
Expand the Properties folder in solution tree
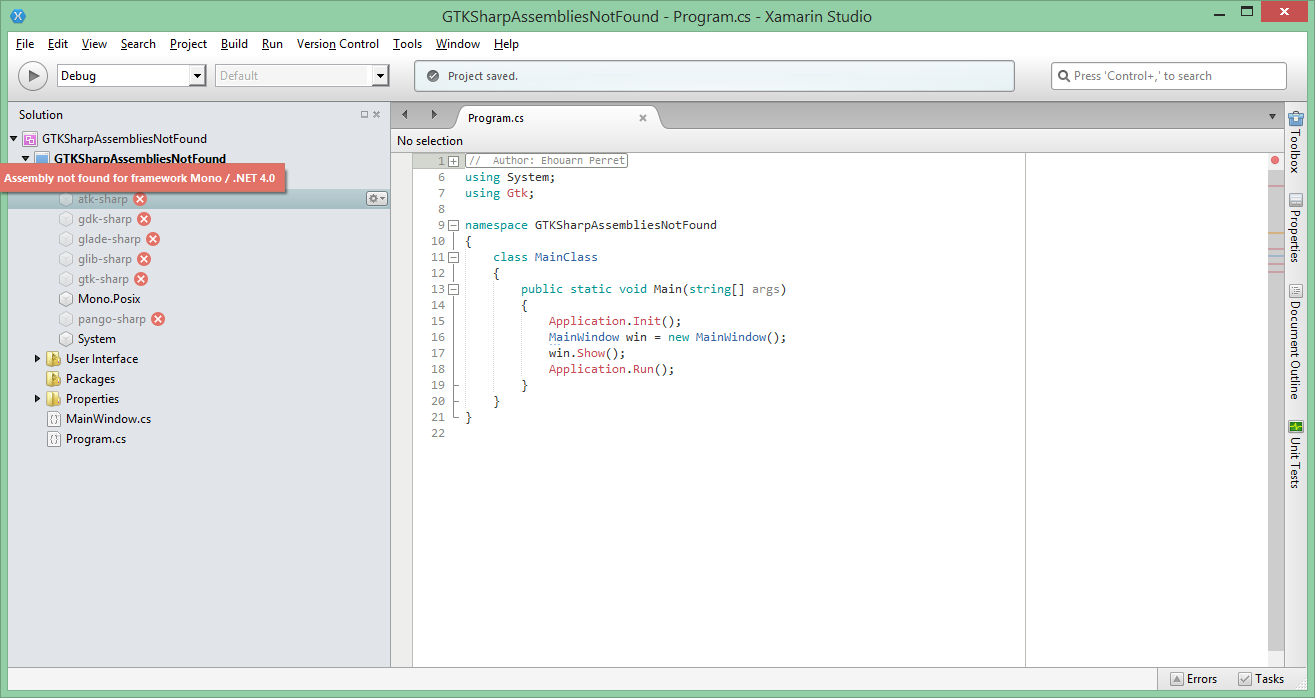(x=38, y=399)
